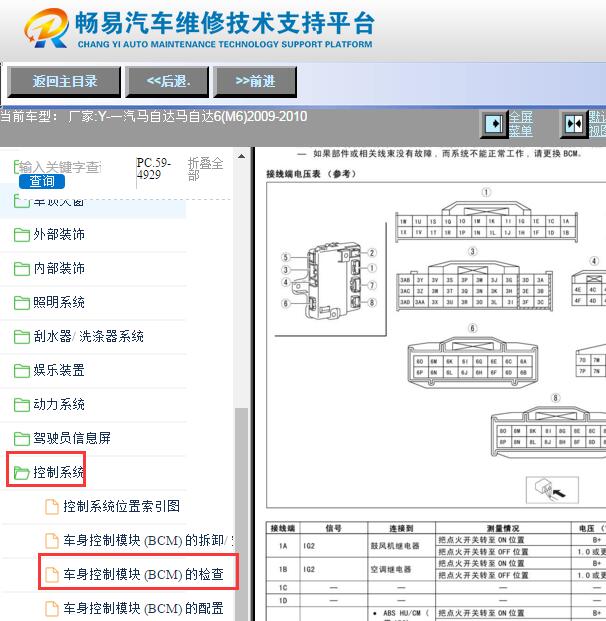Click terminal 1A table cell
Viewport: 606px width, 621px height.
click(x=283, y=546)
